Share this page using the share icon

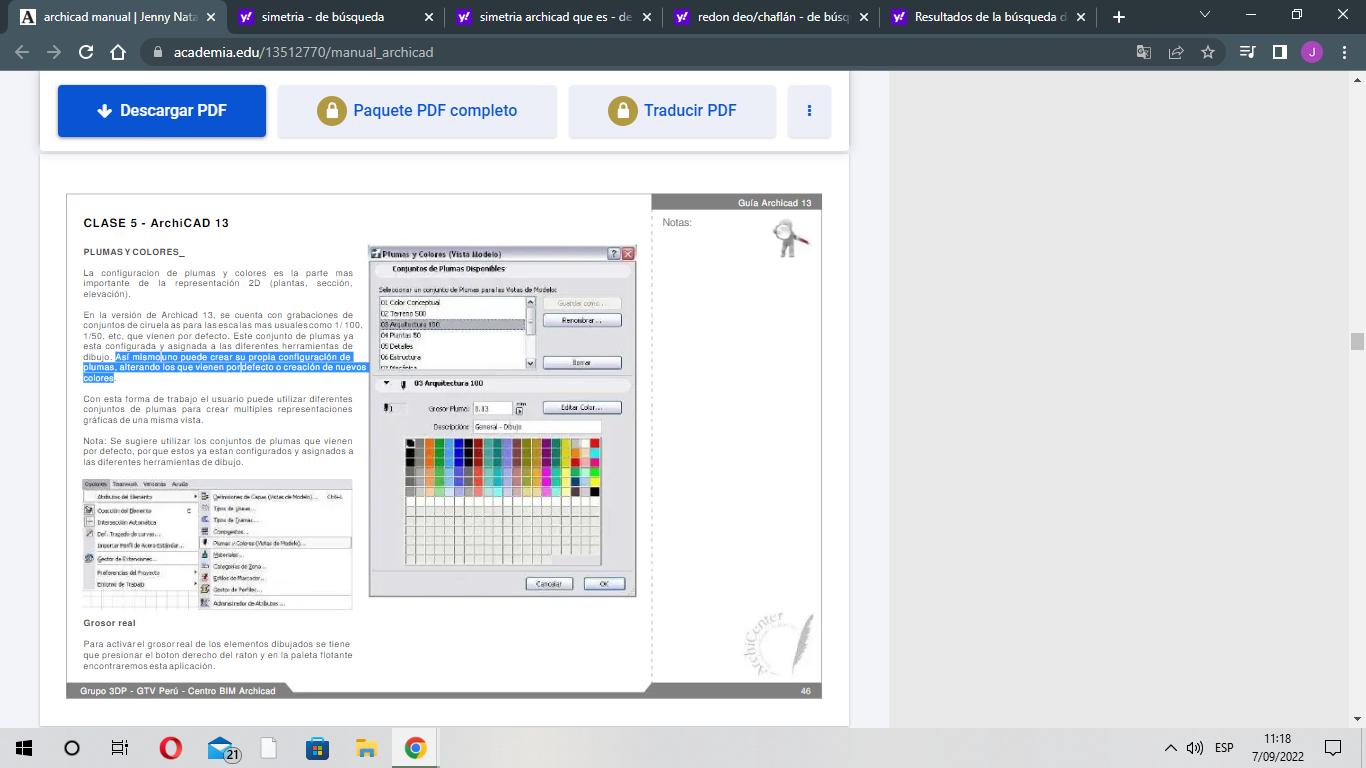1176,52
